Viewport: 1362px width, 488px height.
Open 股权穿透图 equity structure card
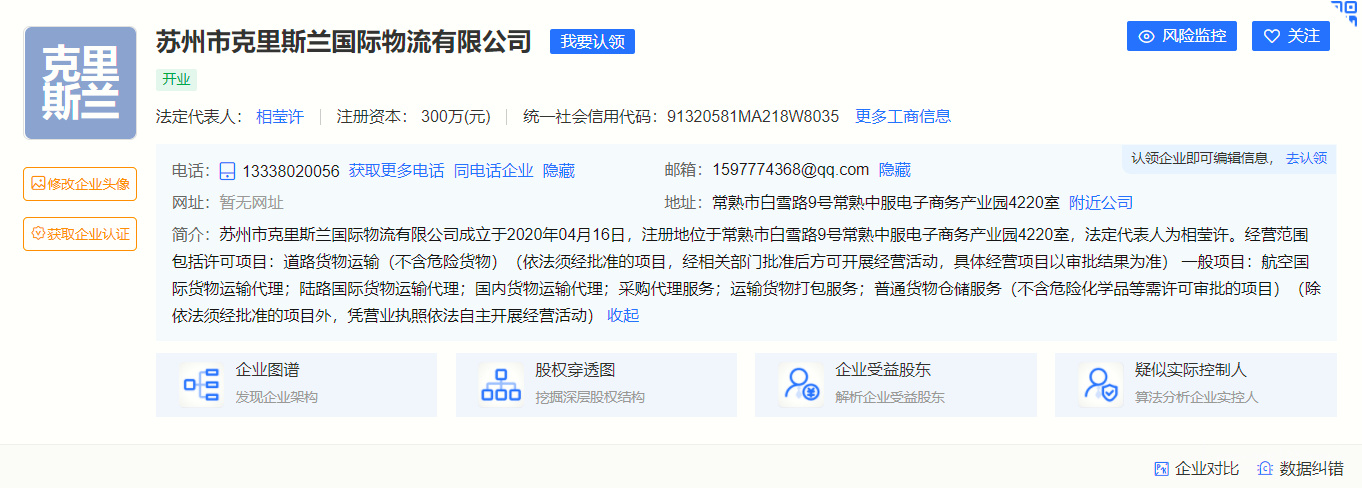point(596,384)
